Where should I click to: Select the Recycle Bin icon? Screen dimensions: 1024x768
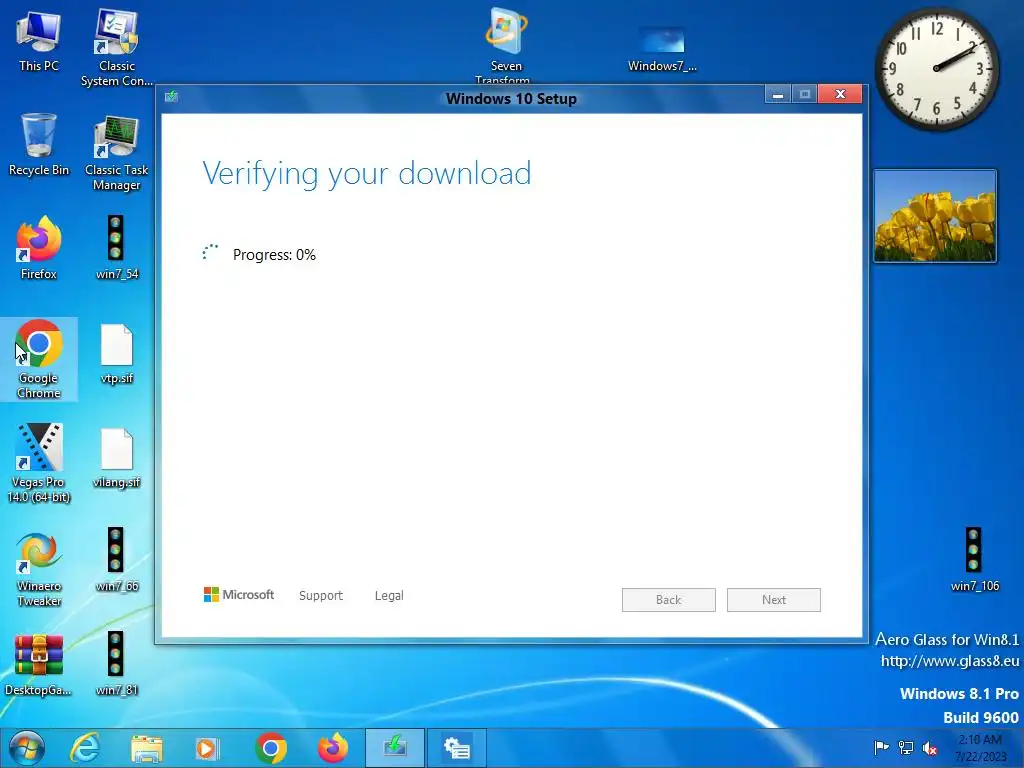point(39,145)
